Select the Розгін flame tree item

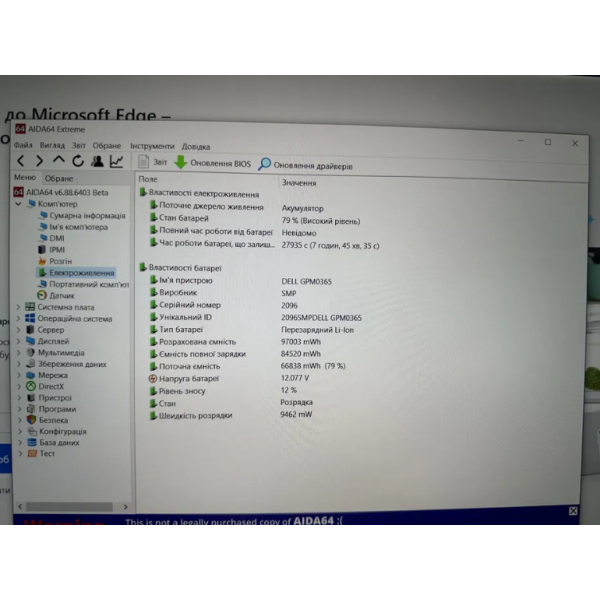55,261
